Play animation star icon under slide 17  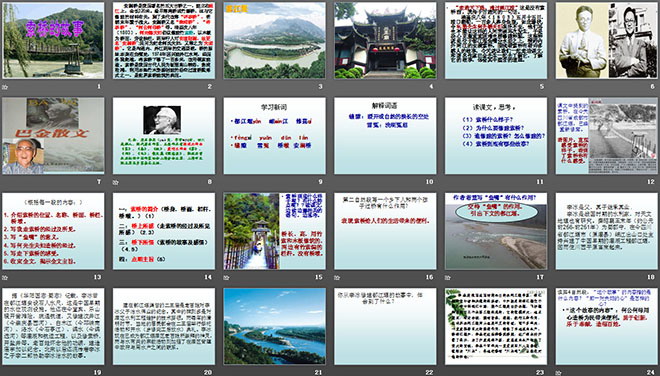(x=447, y=277)
